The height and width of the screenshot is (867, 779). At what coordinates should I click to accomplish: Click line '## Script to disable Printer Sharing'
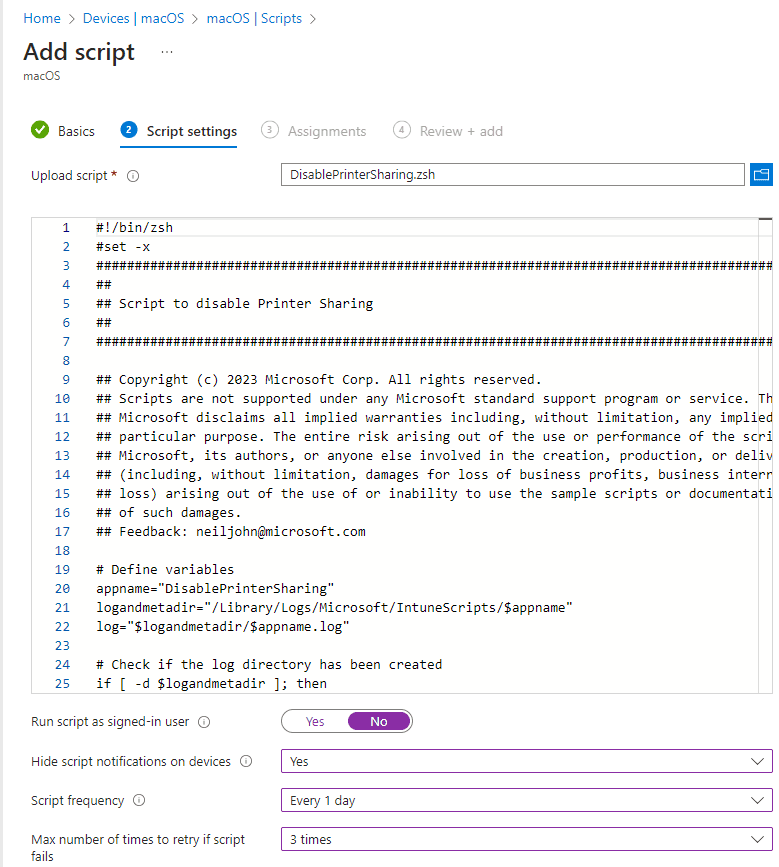click(x=234, y=304)
